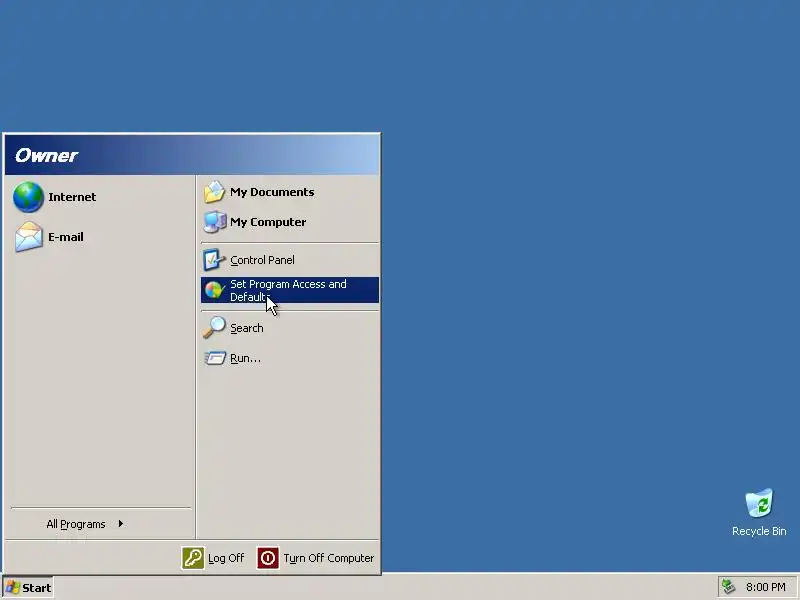Click the 8:00 PM clock
Screen dimensions: 800x600
pyautogui.click(x=766, y=587)
